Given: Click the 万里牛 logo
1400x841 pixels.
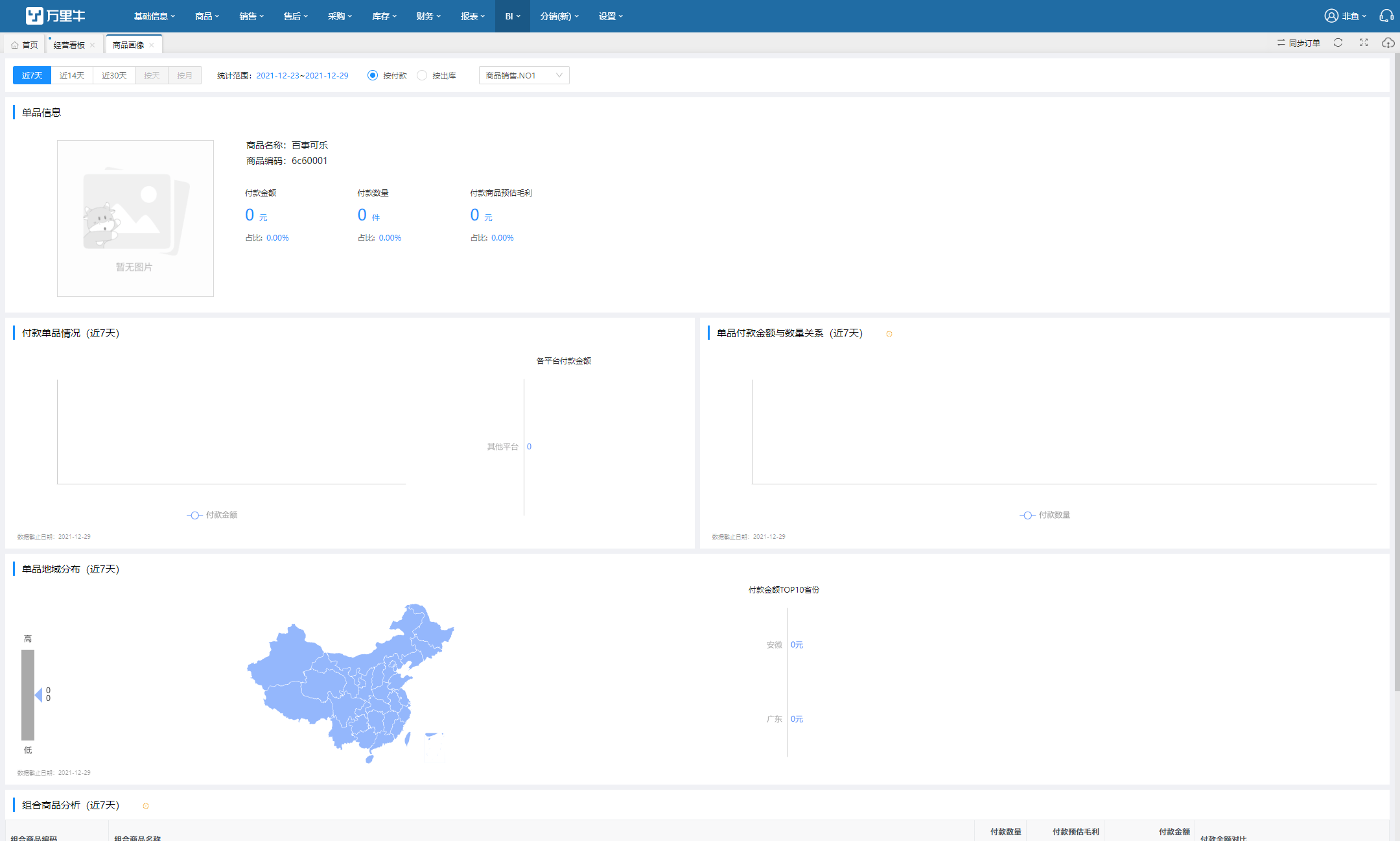Looking at the screenshot, I should 55,16.
